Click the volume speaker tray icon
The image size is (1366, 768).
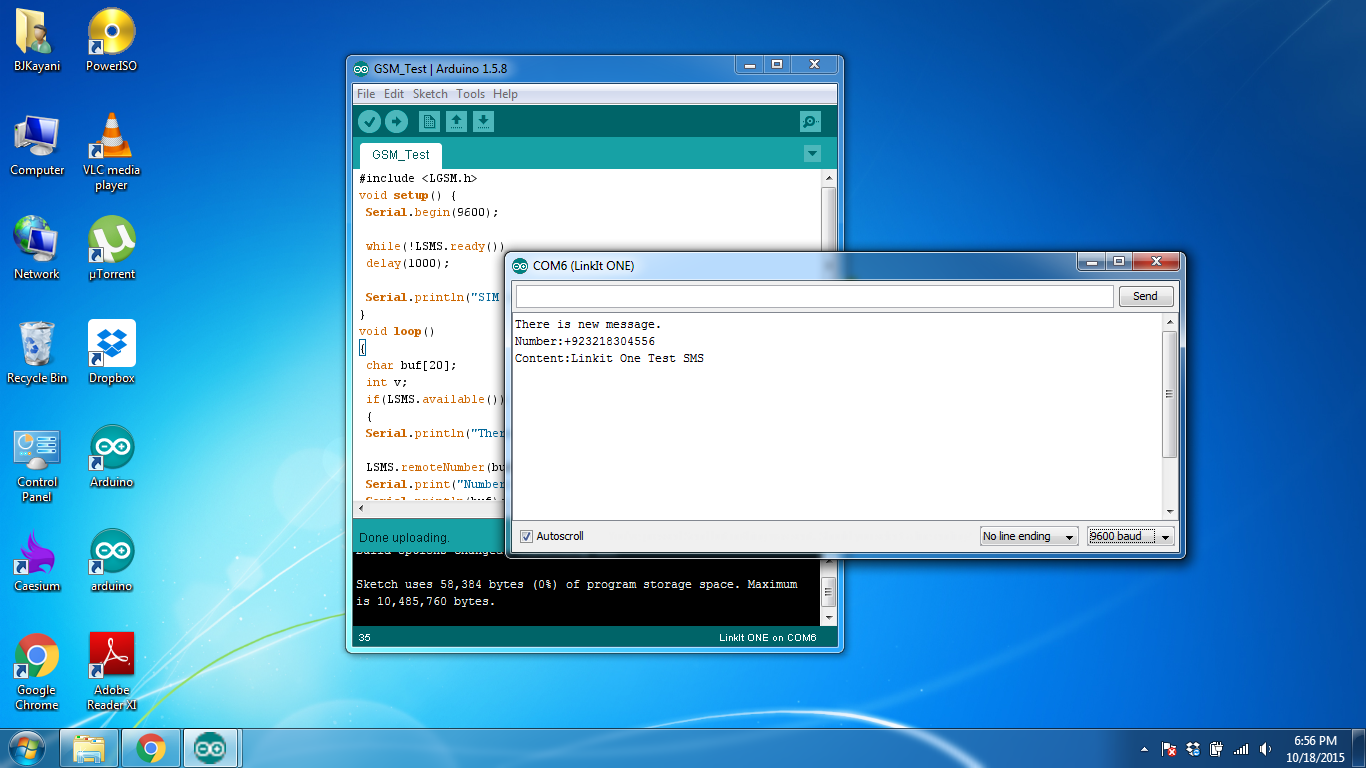pyautogui.click(x=1266, y=749)
